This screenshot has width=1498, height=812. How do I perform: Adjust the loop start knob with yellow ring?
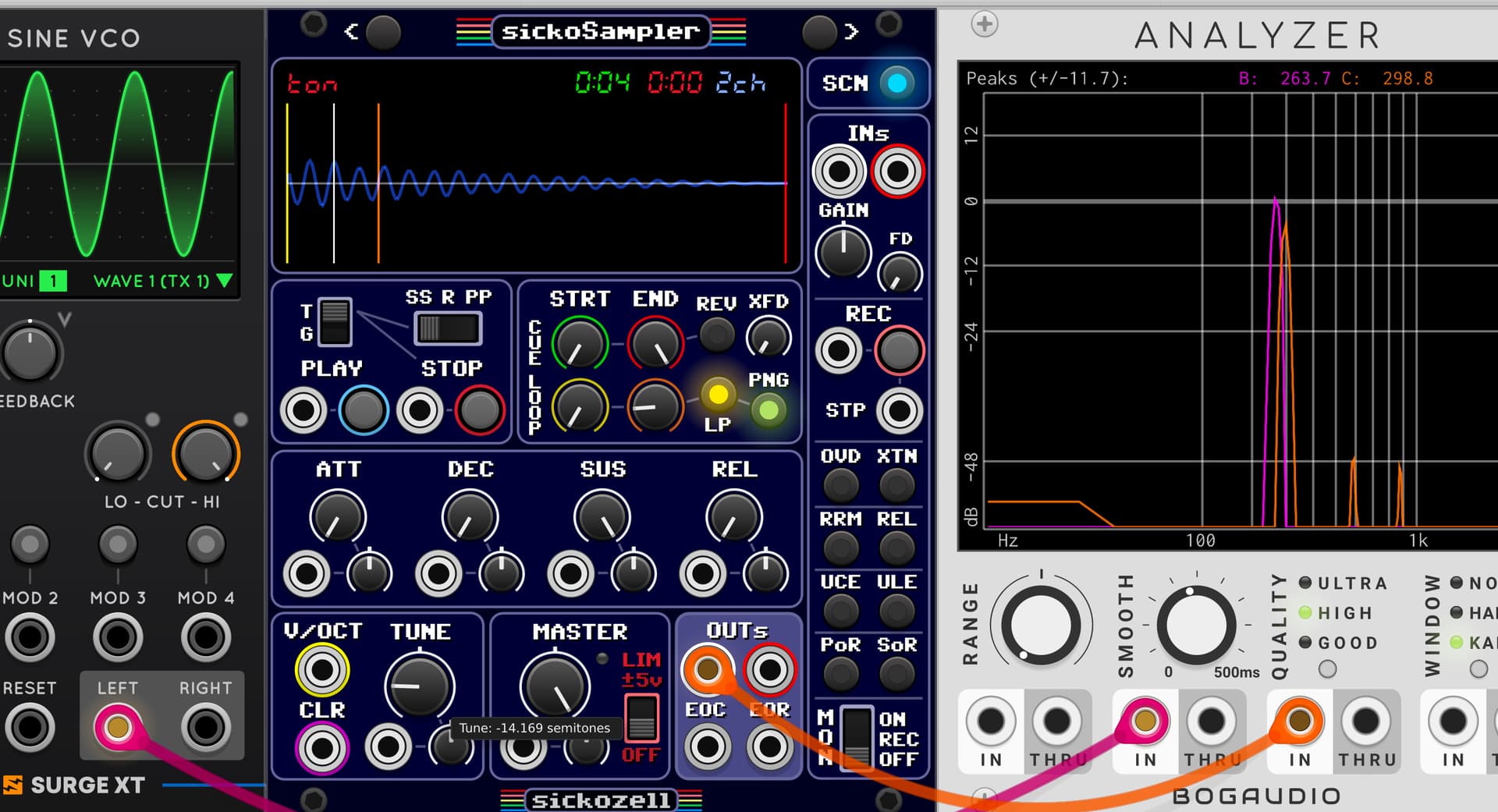[x=580, y=407]
